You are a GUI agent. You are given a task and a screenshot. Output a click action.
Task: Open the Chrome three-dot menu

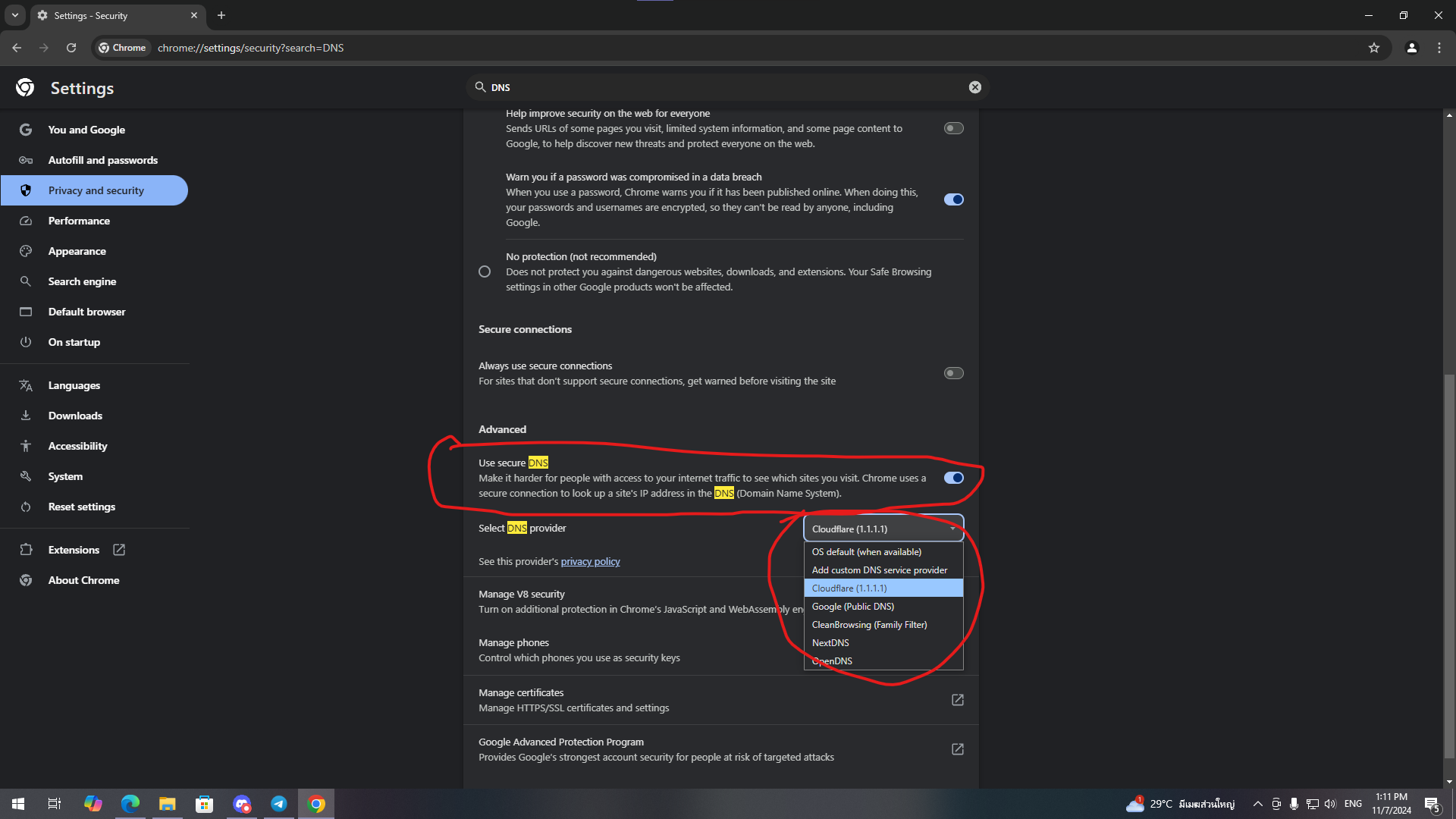(x=1439, y=48)
